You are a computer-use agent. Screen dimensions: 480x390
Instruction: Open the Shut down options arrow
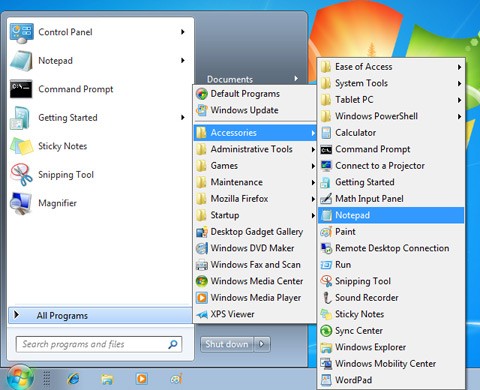[x=262, y=344]
